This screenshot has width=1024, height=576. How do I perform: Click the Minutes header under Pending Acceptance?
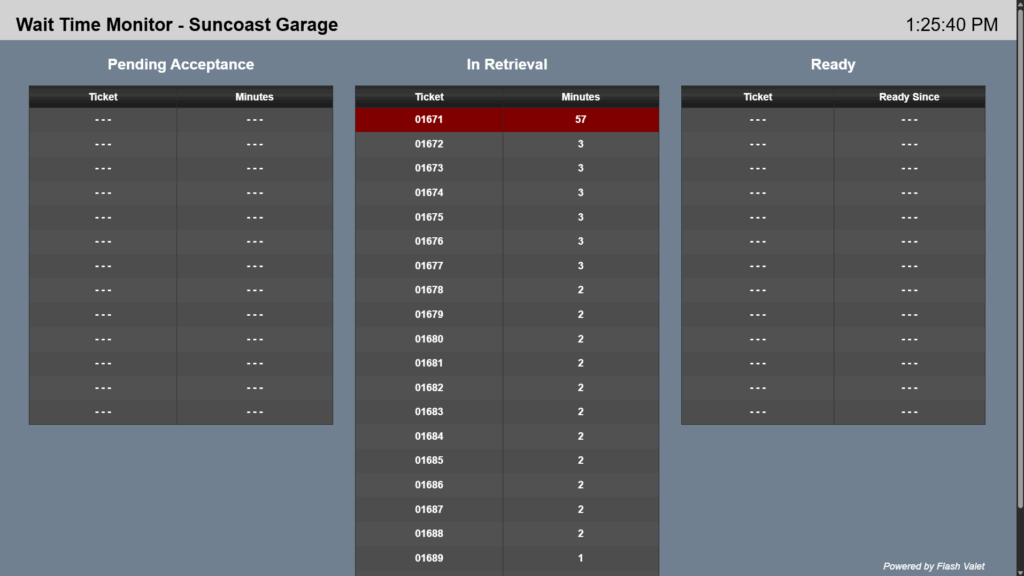[254, 97]
